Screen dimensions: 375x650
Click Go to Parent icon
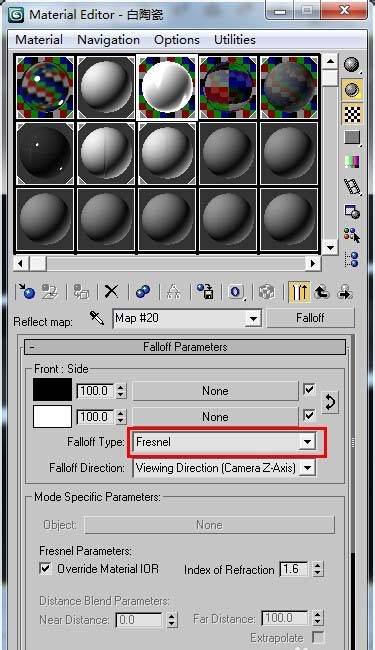click(322, 292)
